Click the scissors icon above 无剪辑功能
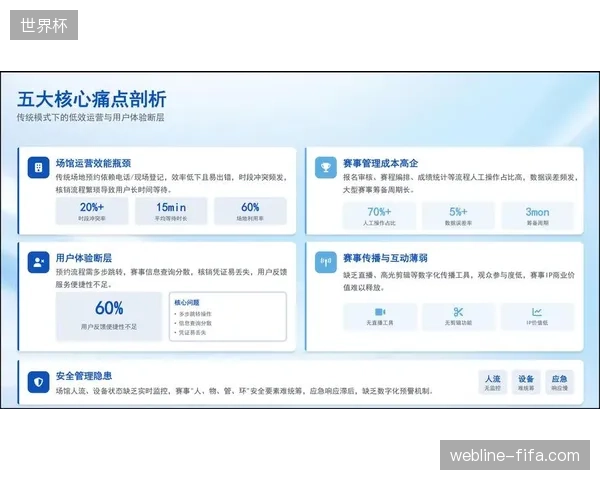 458,312
